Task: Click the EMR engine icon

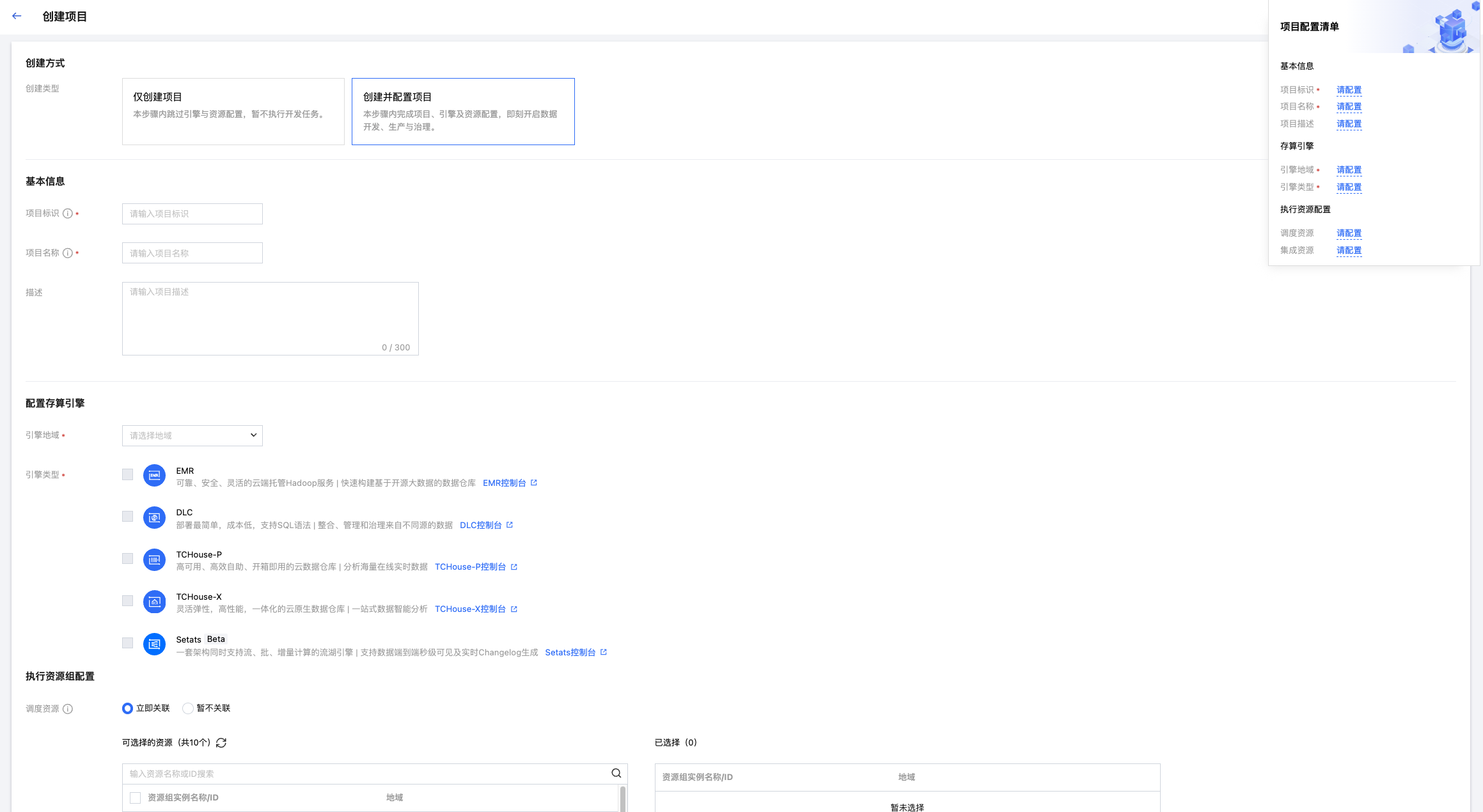Action: [154, 475]
